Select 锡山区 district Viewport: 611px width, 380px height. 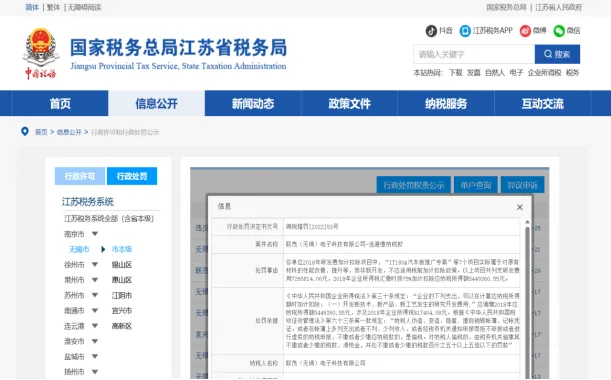[x=122, y=265]
